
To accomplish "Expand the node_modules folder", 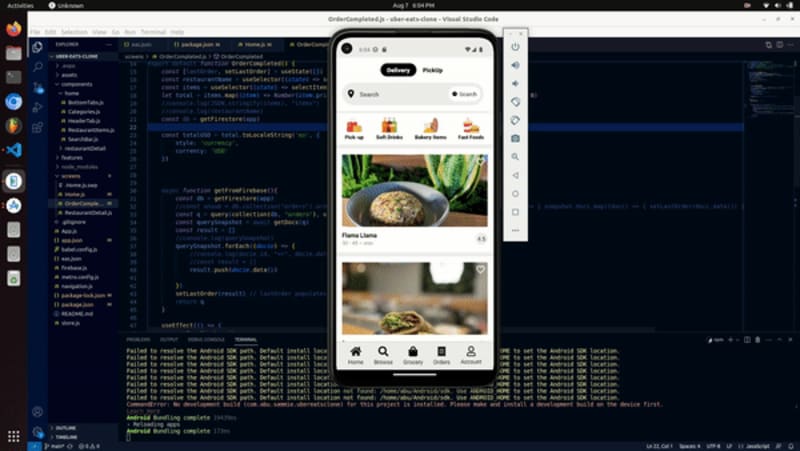I will [79, 167].
